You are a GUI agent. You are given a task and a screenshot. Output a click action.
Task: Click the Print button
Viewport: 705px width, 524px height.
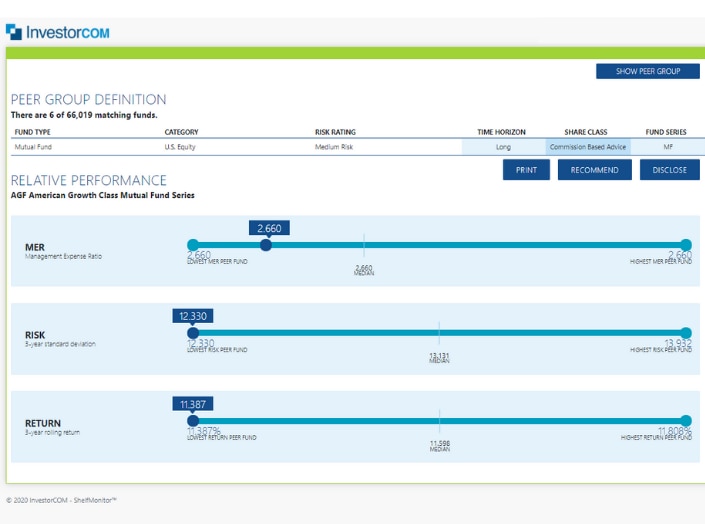pyautogui.click(x=526, y=170)
